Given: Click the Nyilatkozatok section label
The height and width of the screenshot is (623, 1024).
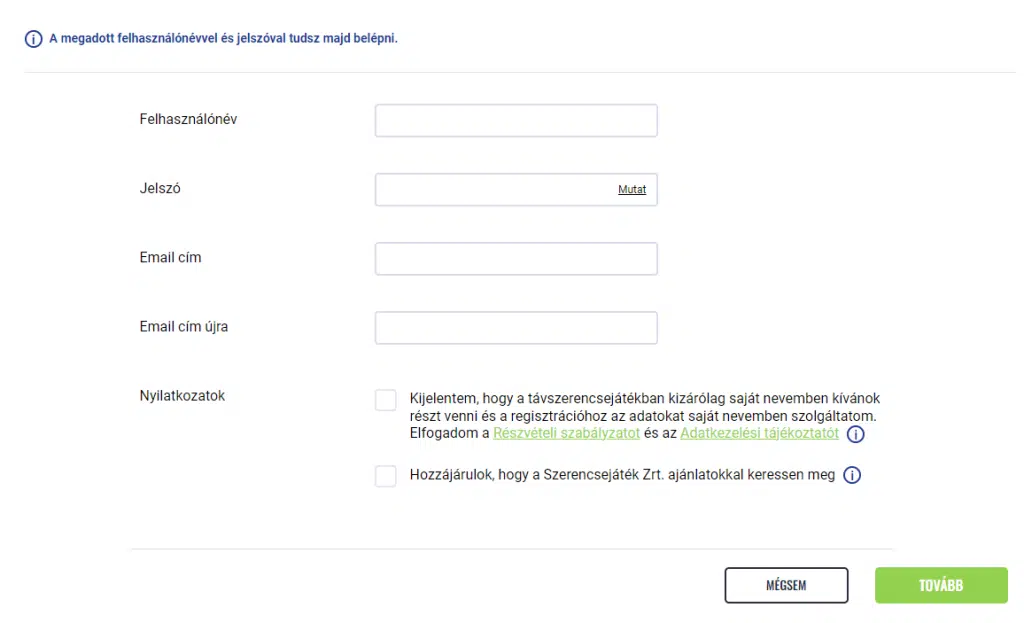Looking at the screenshot, I should pyautogui.click(x=182, y=396).
